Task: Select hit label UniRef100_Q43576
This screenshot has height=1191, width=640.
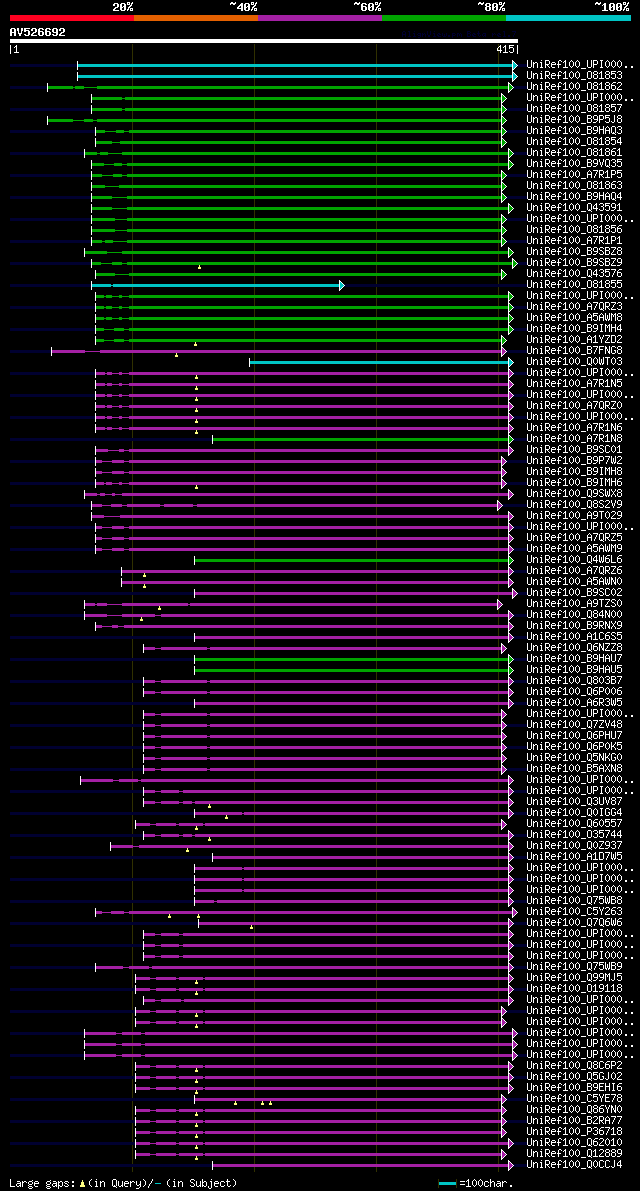Action: pyautogui.click(x=574, y=274)
